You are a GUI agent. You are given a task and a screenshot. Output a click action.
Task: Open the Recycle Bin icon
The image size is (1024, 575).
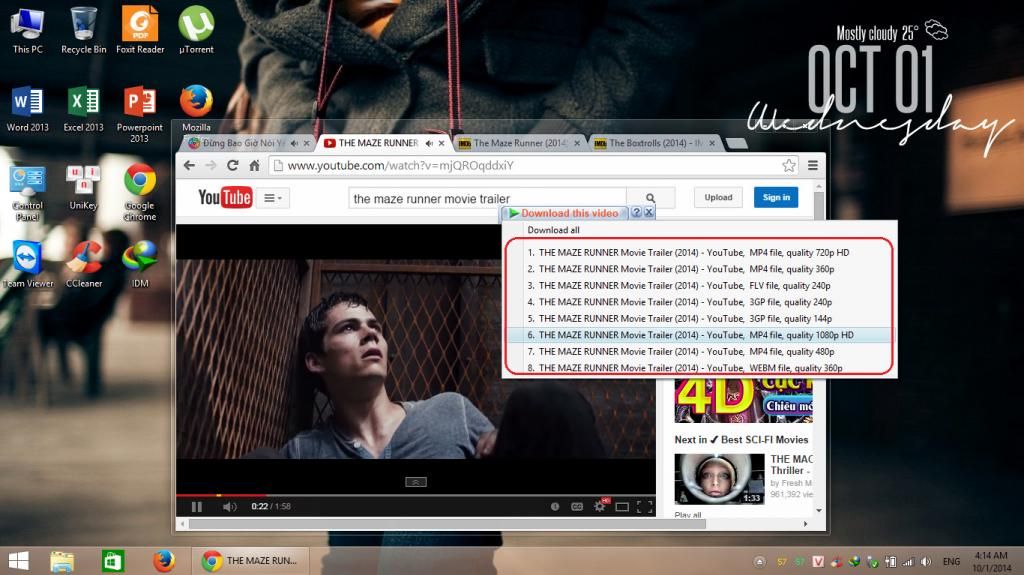coord(84,30)
